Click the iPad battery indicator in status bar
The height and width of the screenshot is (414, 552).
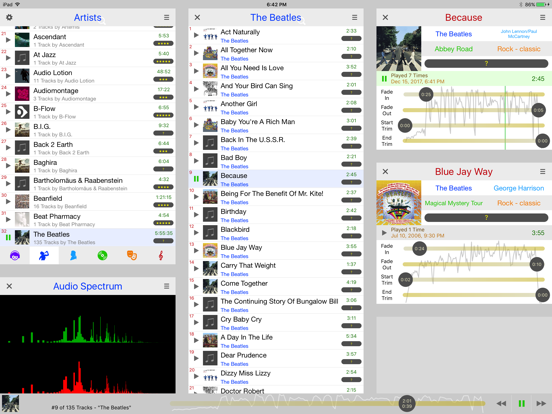point(542,4)
